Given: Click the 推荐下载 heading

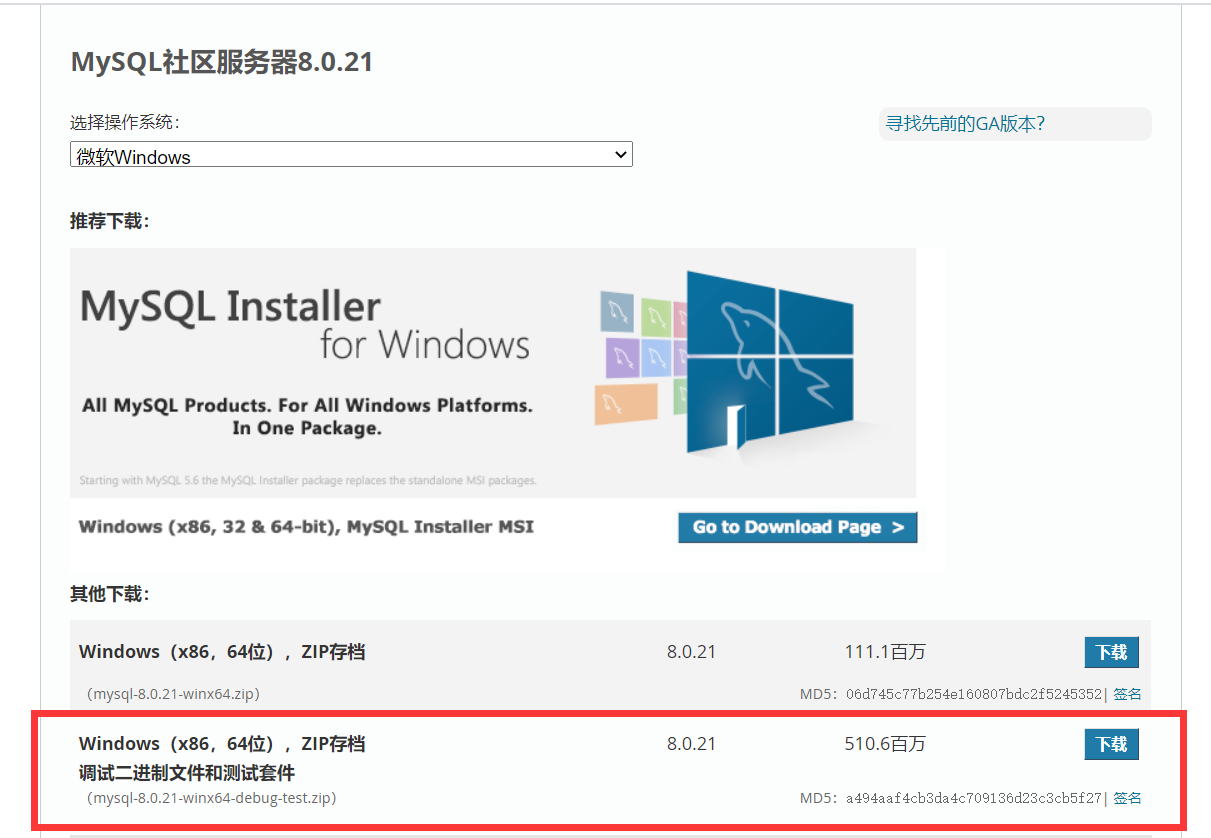Looking at the screenshot, I should (110, 221).
